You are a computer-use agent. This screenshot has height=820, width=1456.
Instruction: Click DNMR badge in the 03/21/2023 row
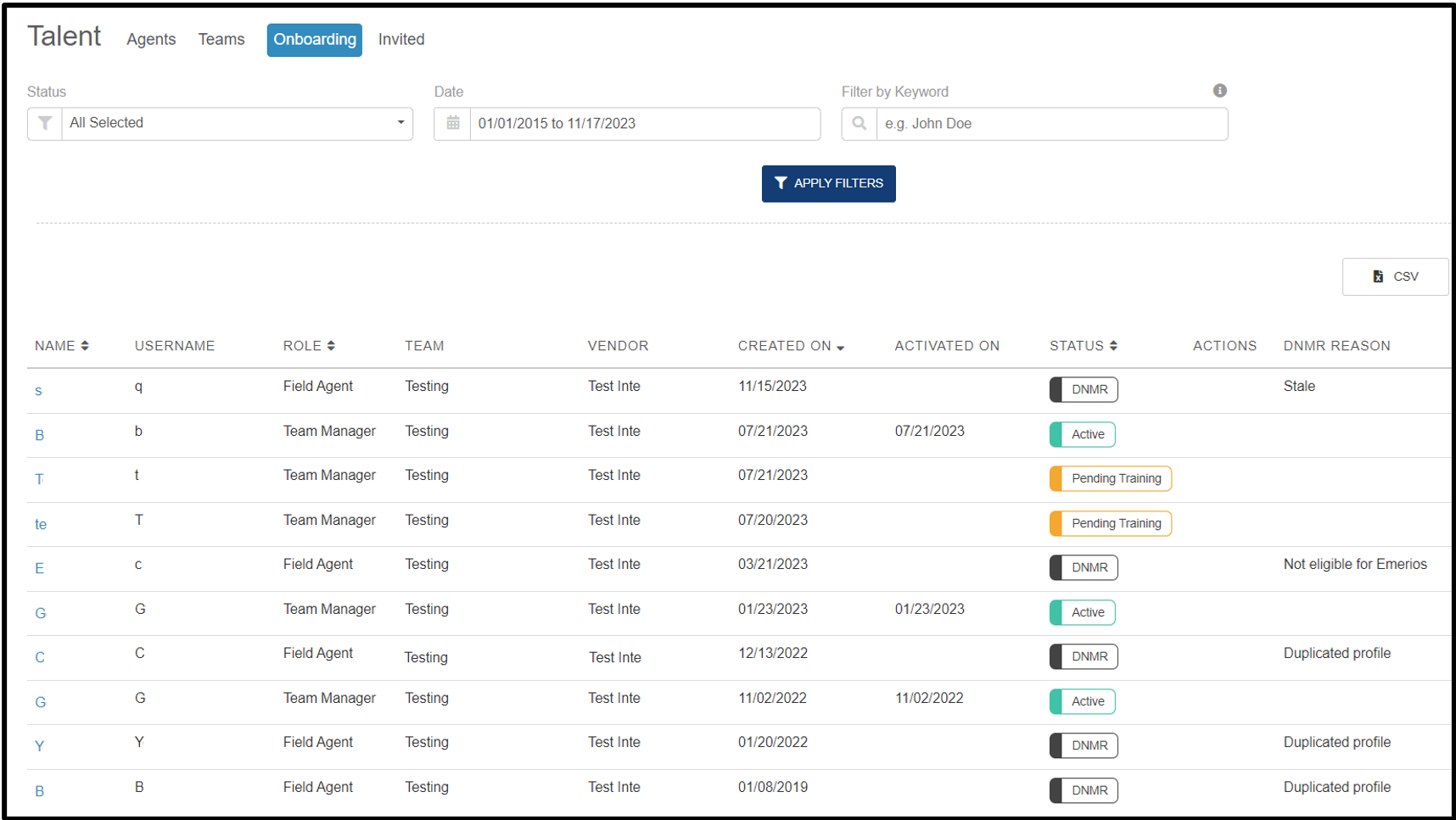click(x=1084, y=567)
